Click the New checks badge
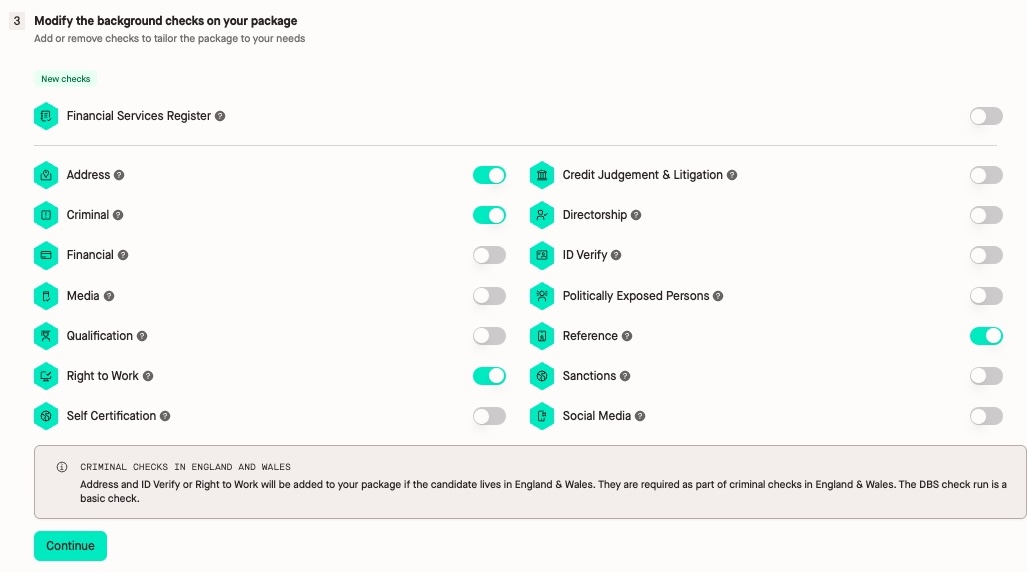Image resolution: width=1027 pixels, height=572 pixels. click(x=66, y=79)
